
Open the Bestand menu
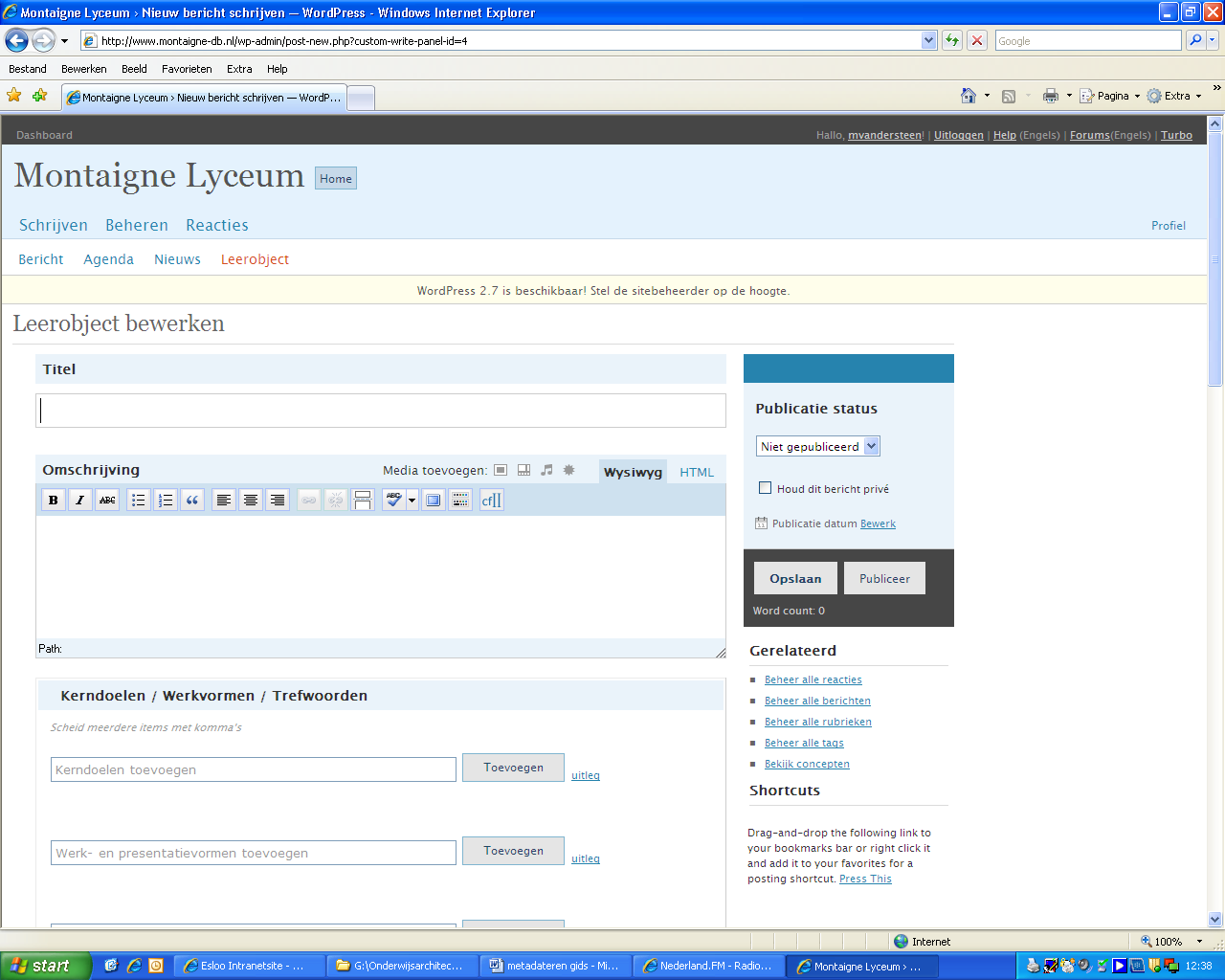coord(28,69)
